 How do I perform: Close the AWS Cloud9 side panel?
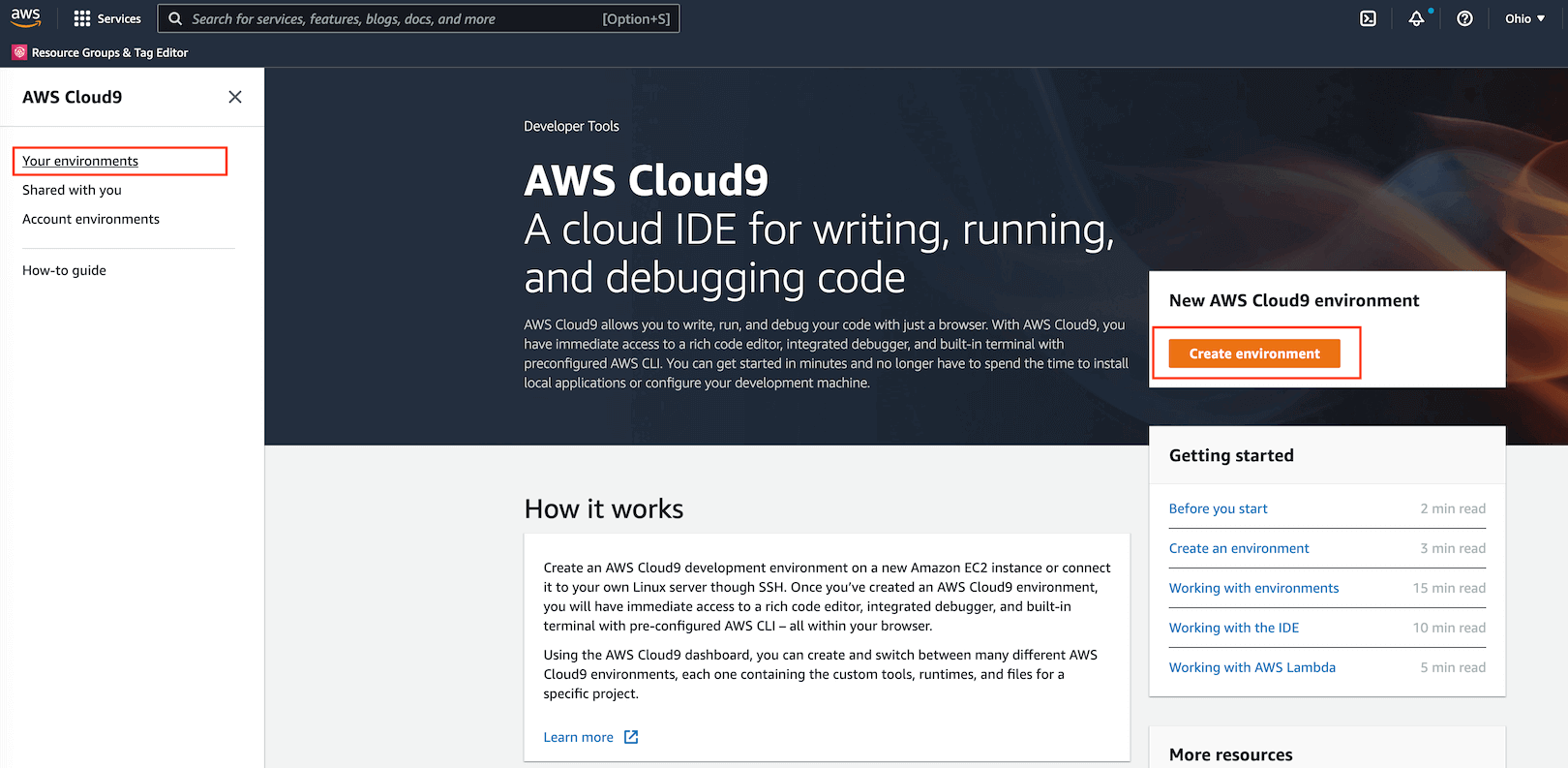[235, 97]
